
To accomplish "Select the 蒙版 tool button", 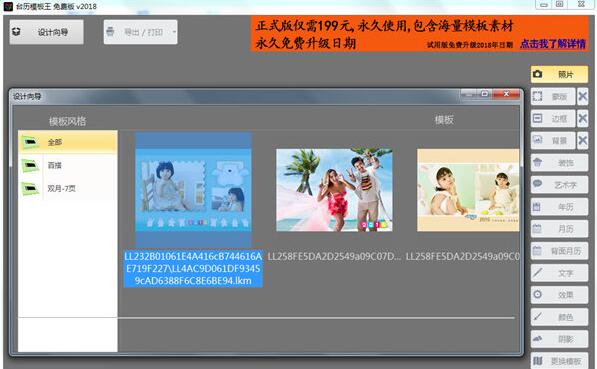I will [553, 97].
